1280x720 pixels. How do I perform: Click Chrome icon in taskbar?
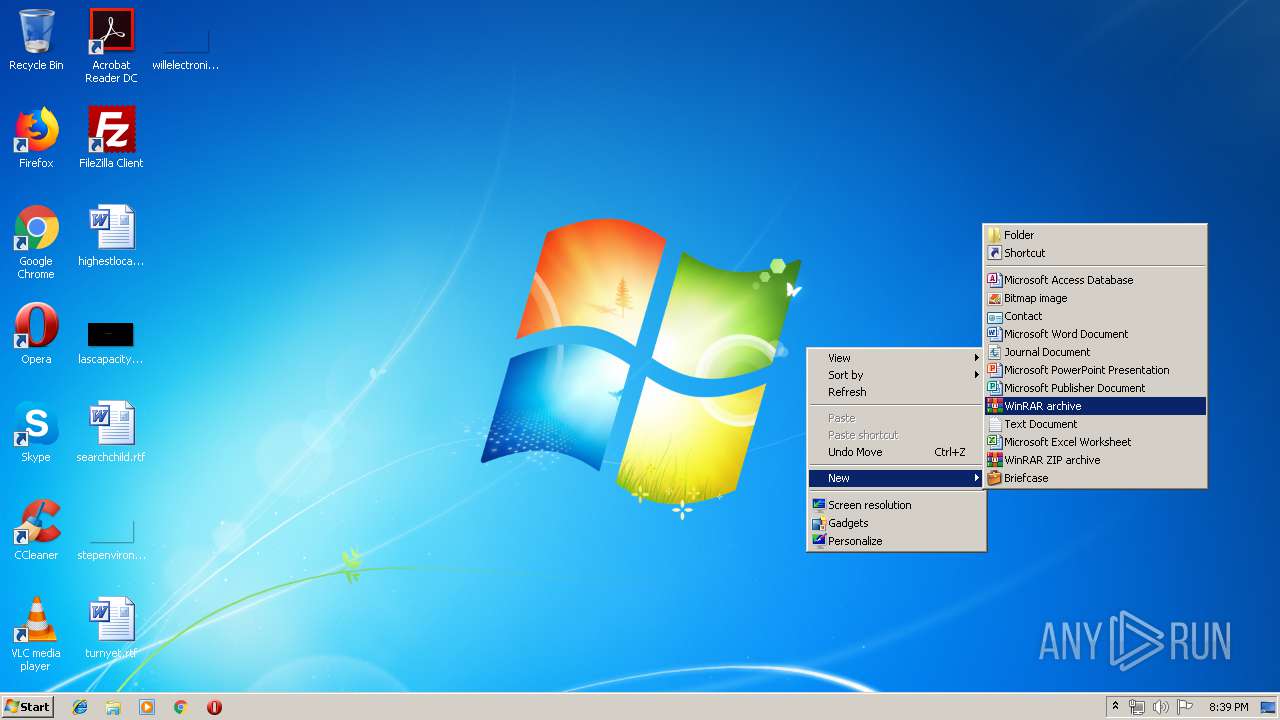[x=181, y=707]
